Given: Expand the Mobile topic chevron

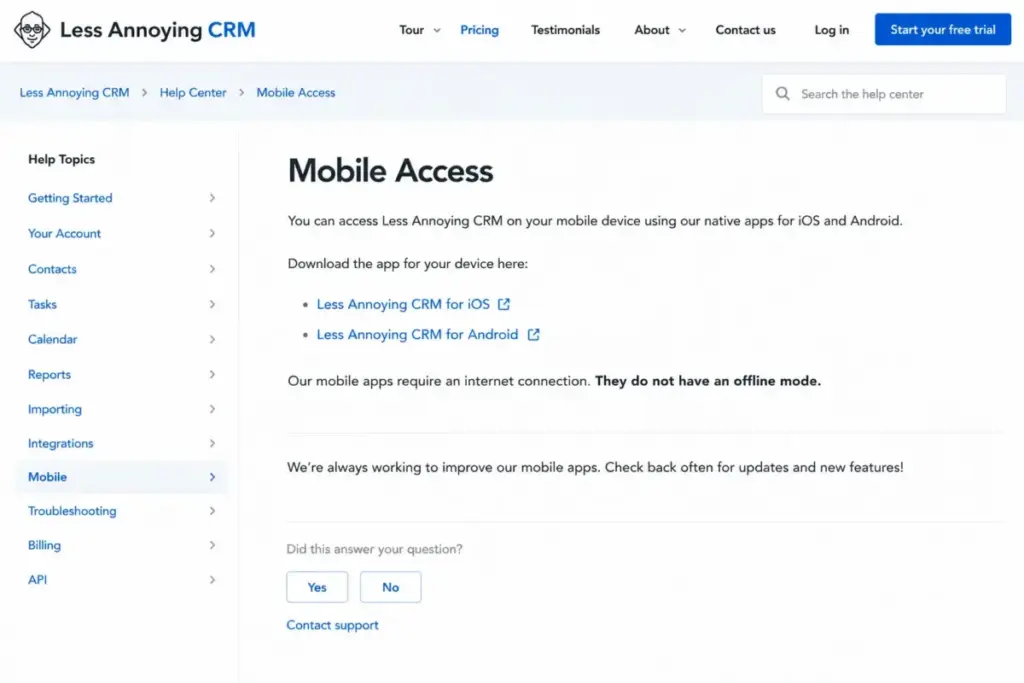Looking at the screenshot, I should tap(212, 477).
